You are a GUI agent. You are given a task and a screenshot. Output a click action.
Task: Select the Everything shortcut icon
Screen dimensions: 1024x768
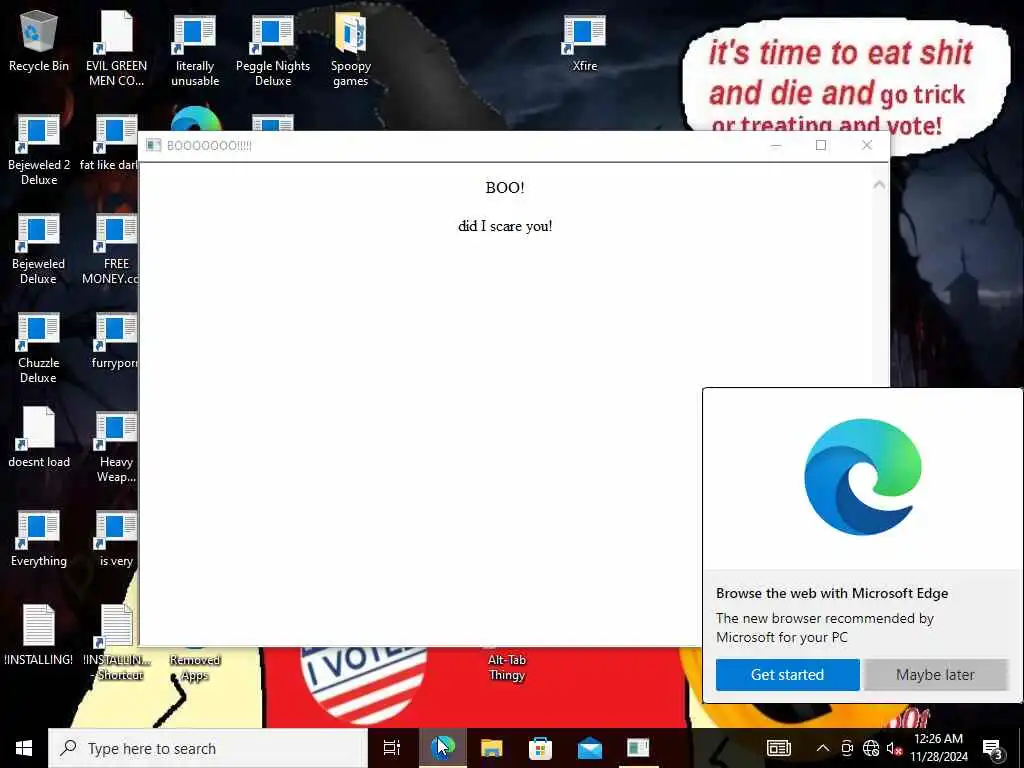coord(39,539)
